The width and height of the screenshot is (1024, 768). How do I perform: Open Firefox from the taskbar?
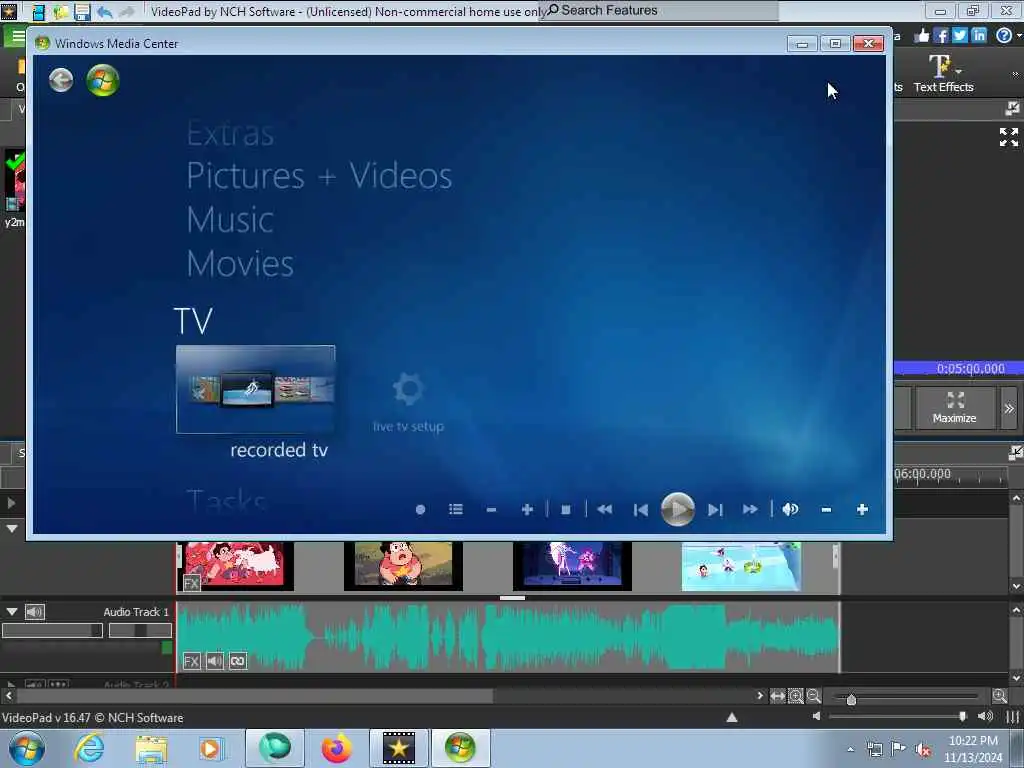(x=336, y=748)
